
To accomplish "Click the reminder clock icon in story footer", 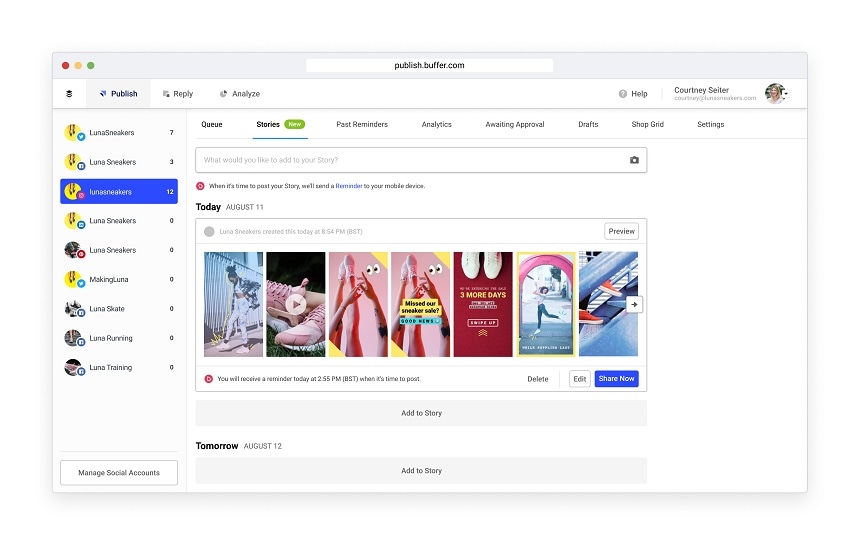I will tap(208, 379).
